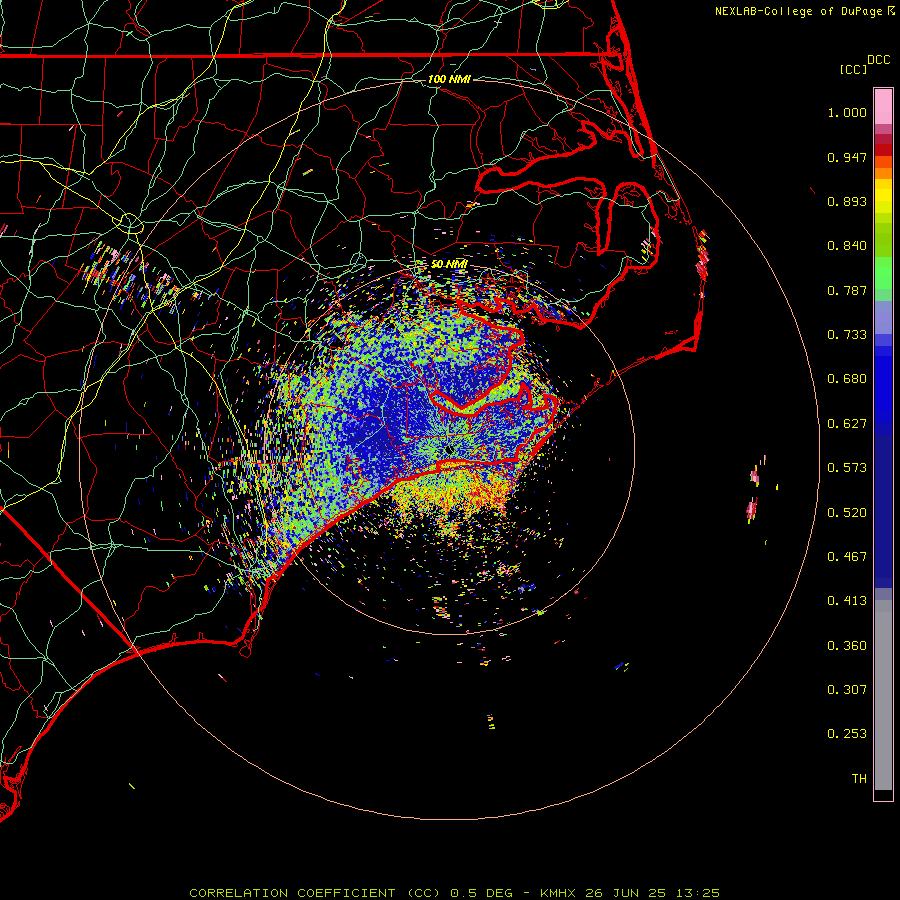Click the black radar site marker at map center
The image size is (900, 900).
pyautogui.click(x=450, y=451)
